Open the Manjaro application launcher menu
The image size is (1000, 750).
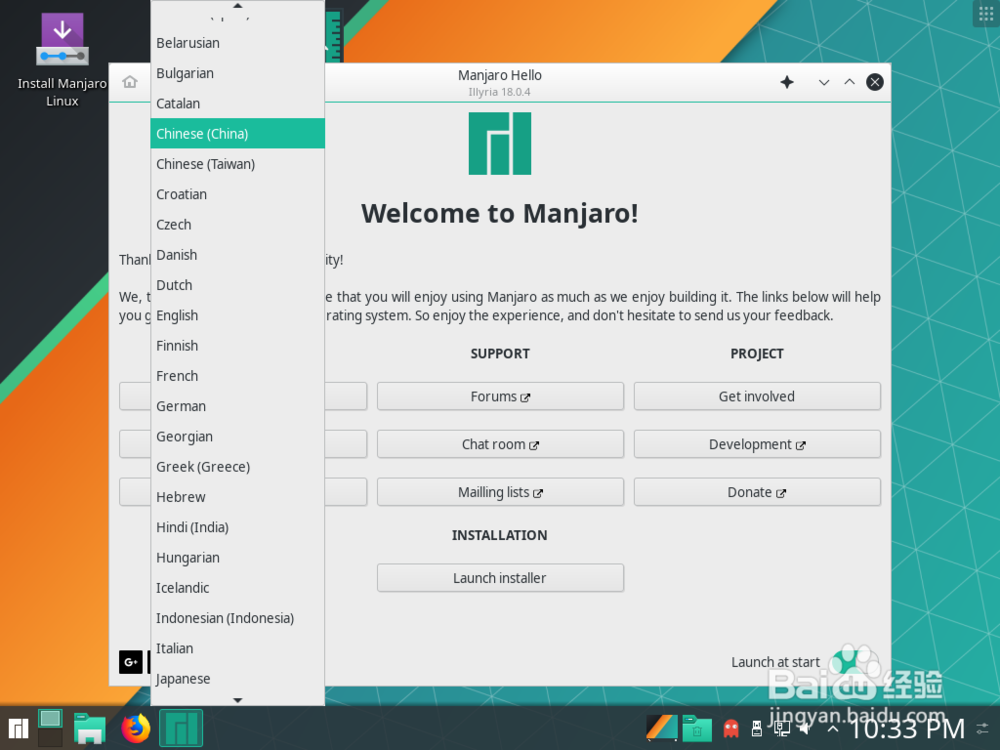[x=18, y=728]
